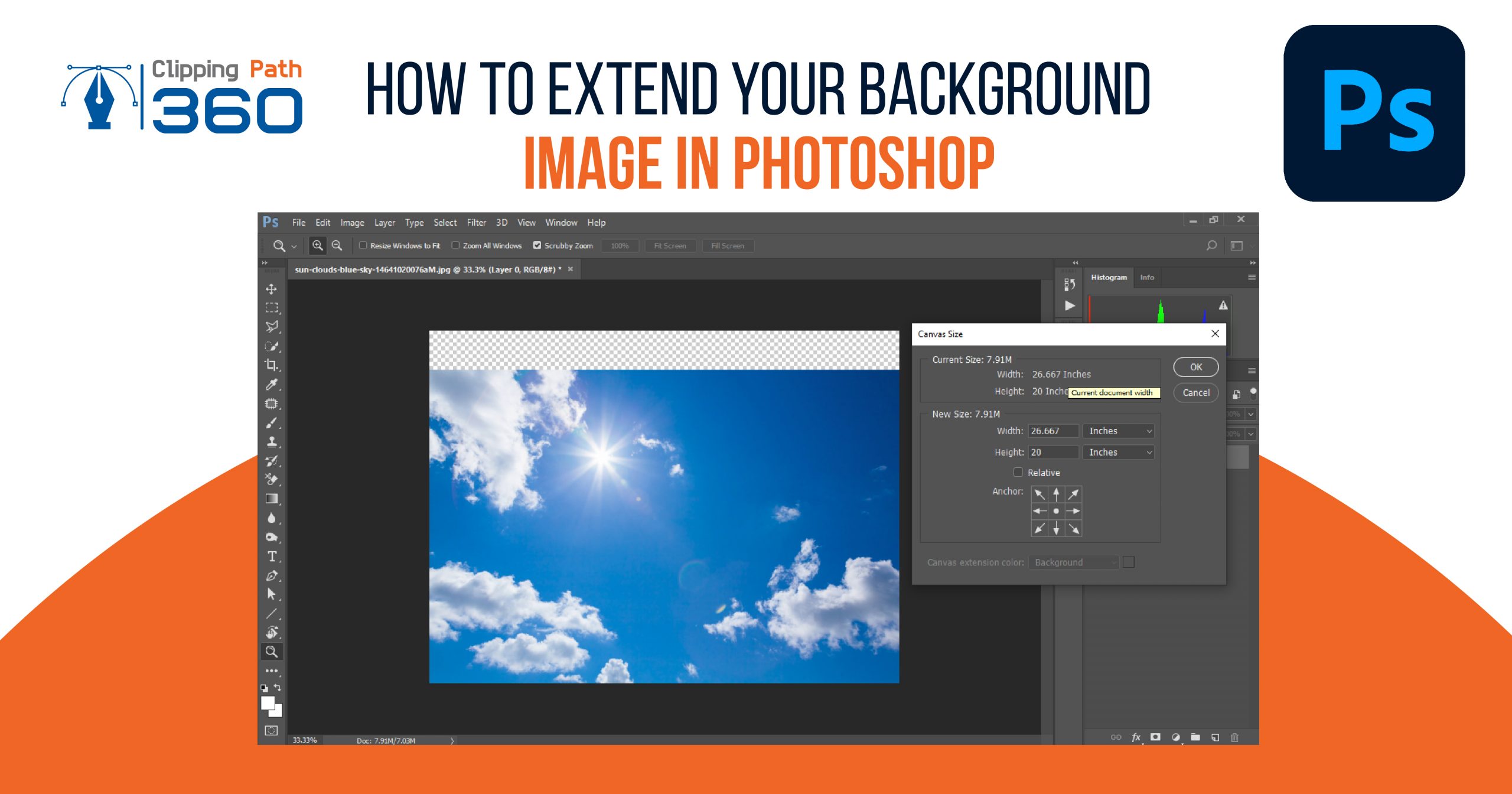Click the new group folder icon

click(x=1195, y=737)
